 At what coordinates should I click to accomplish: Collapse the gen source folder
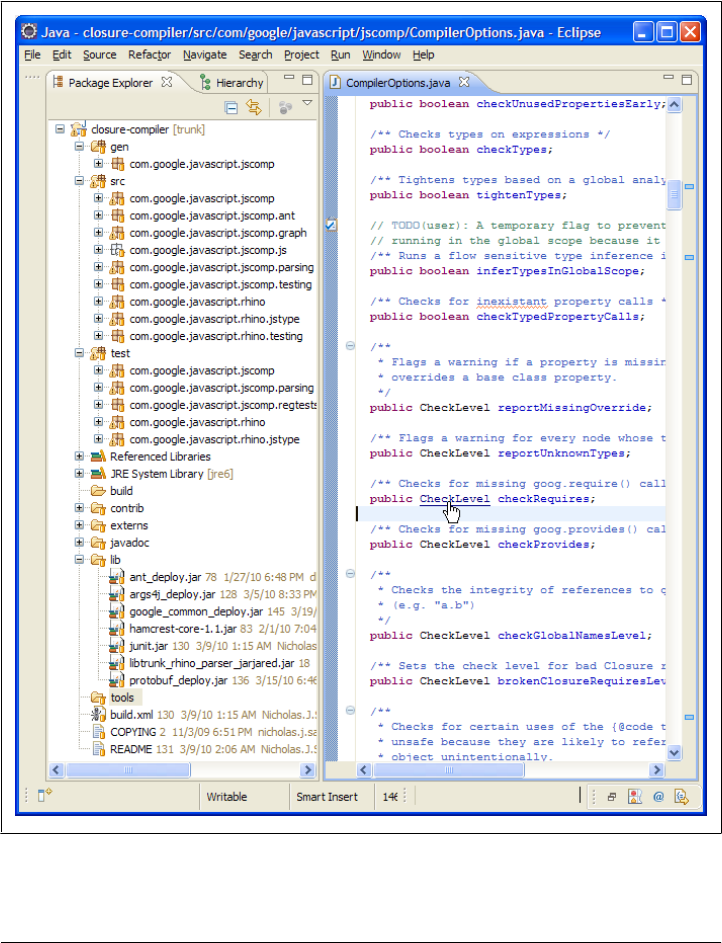(79, 147)
